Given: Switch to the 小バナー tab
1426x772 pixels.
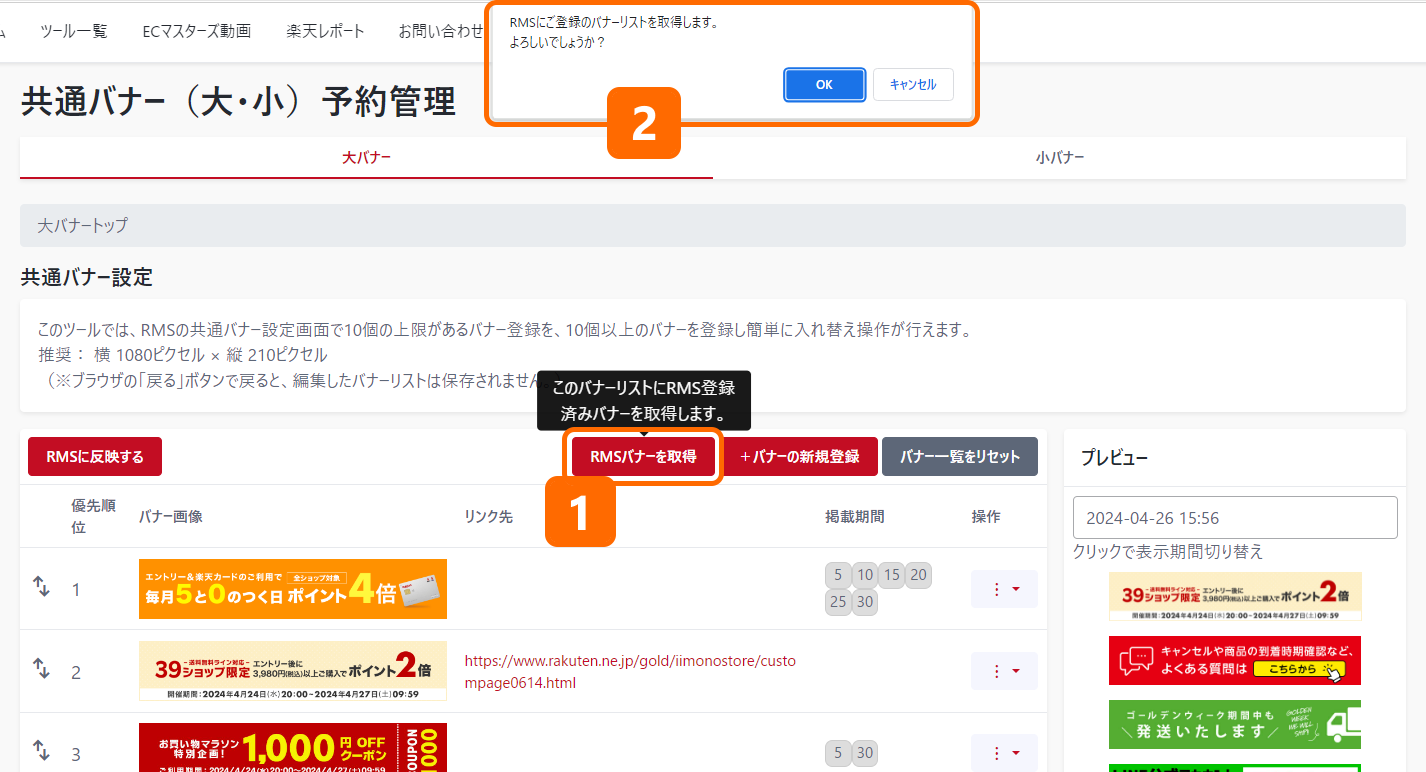Looking at the screenshot, I should pos(1060,158).
